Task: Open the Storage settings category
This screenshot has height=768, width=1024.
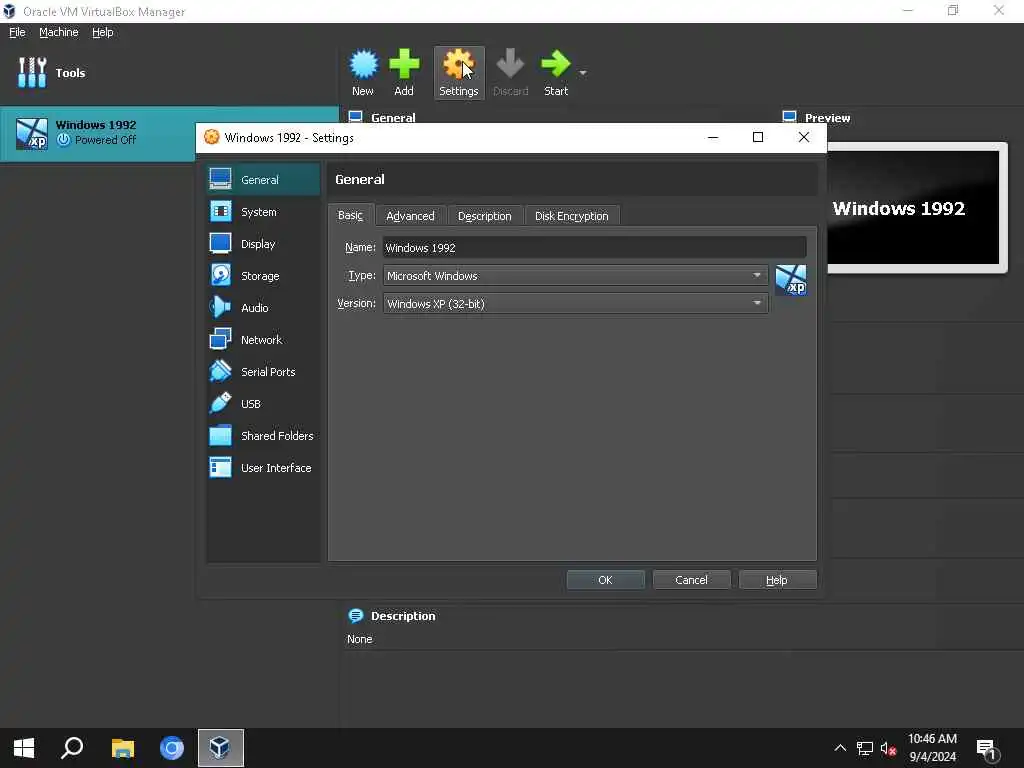Action: tap(263, 276)
